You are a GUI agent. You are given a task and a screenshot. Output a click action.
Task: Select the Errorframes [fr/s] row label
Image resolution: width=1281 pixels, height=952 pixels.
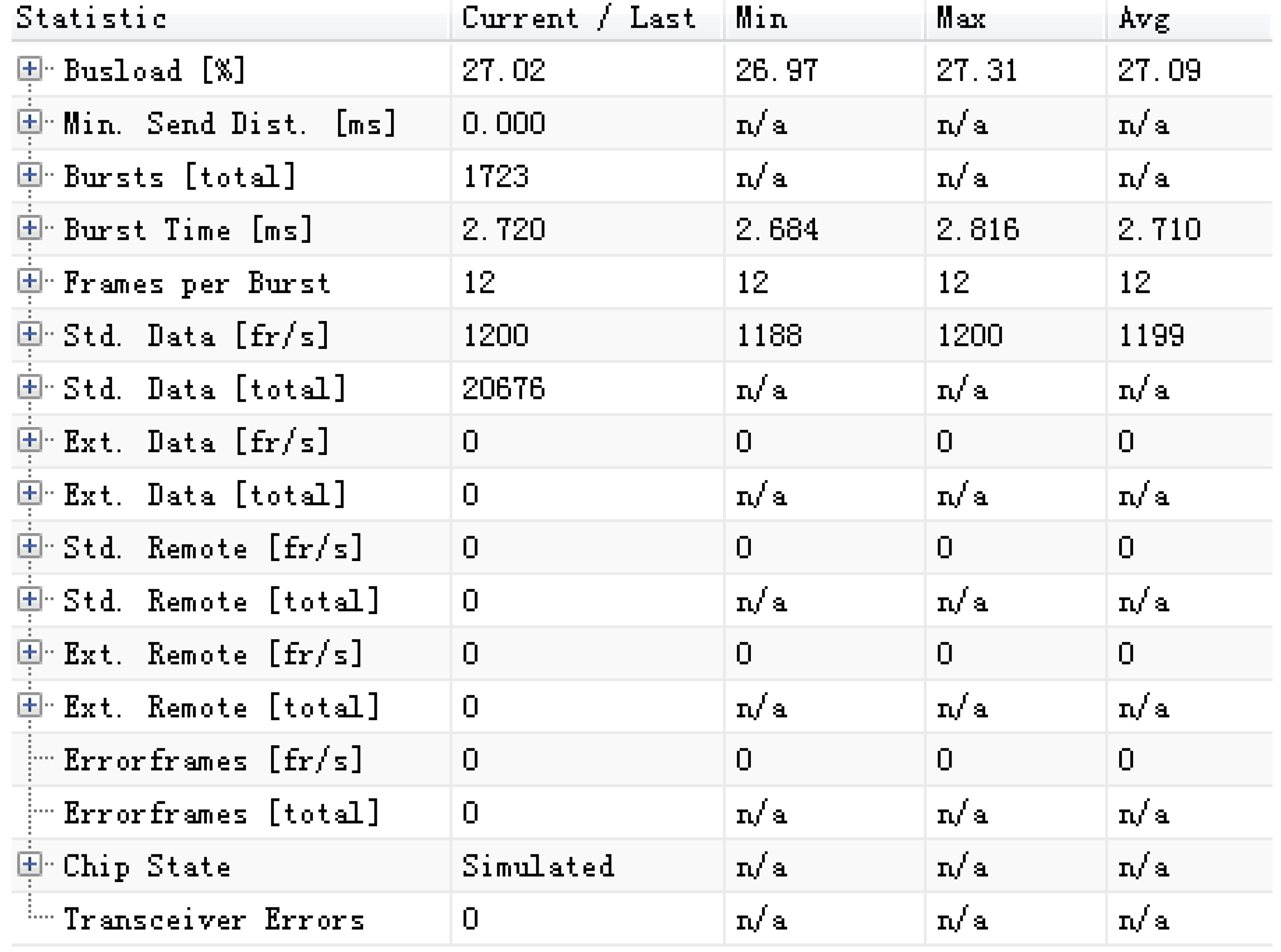(x=213, y=759)
